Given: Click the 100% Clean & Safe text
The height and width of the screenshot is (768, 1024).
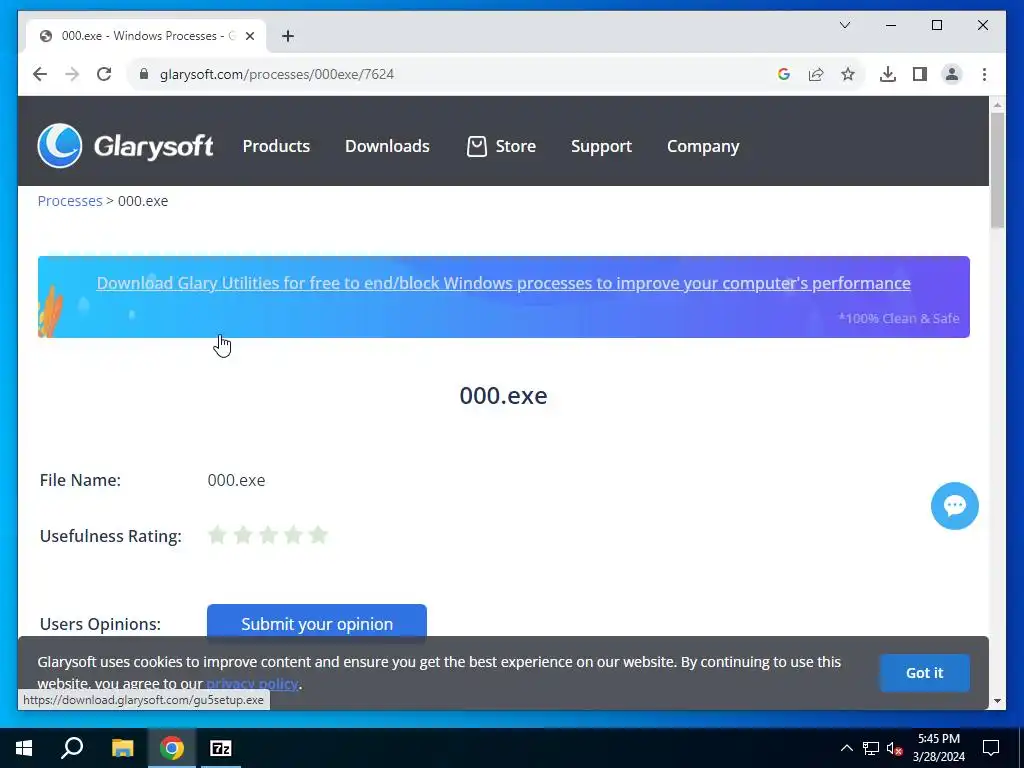Looking at the screenshot, I should click(x=899, y=318).
